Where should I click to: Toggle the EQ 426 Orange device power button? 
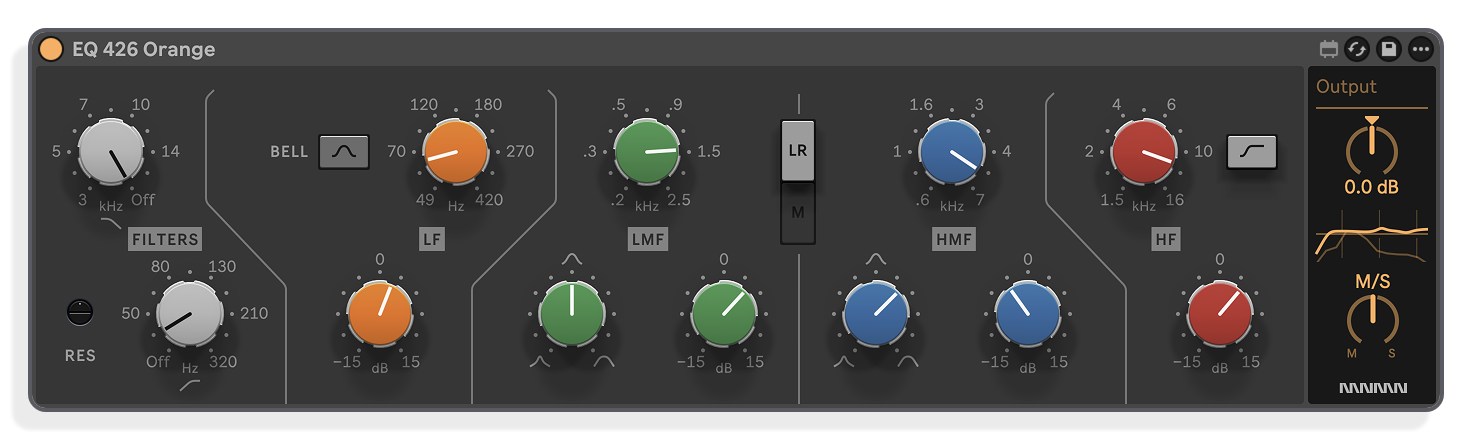click(x=51, y=48)
